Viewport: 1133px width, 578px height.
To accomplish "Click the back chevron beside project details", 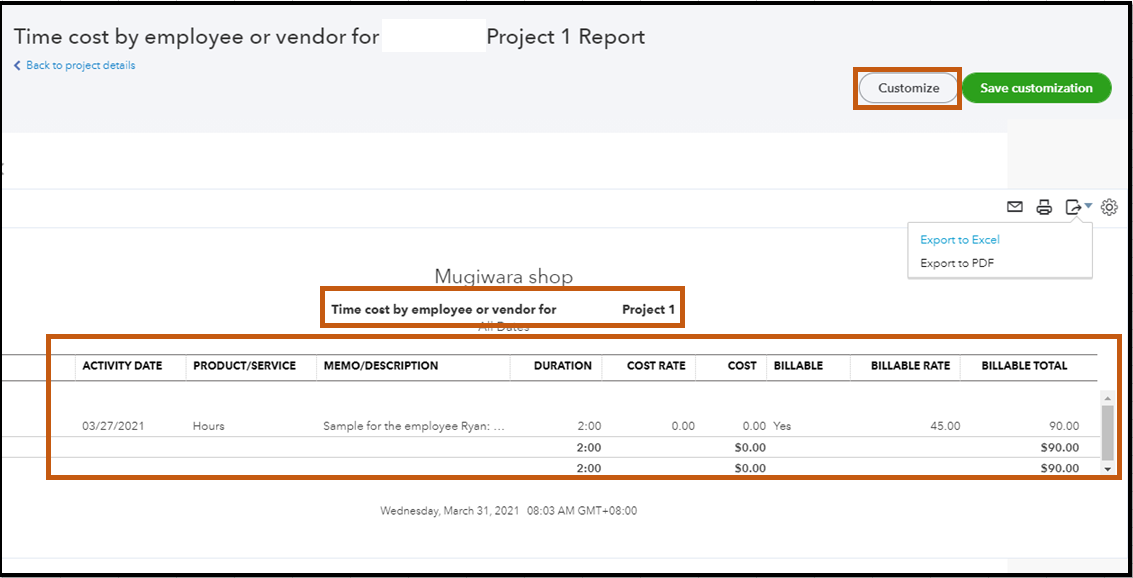I will (x=17, y=65).
